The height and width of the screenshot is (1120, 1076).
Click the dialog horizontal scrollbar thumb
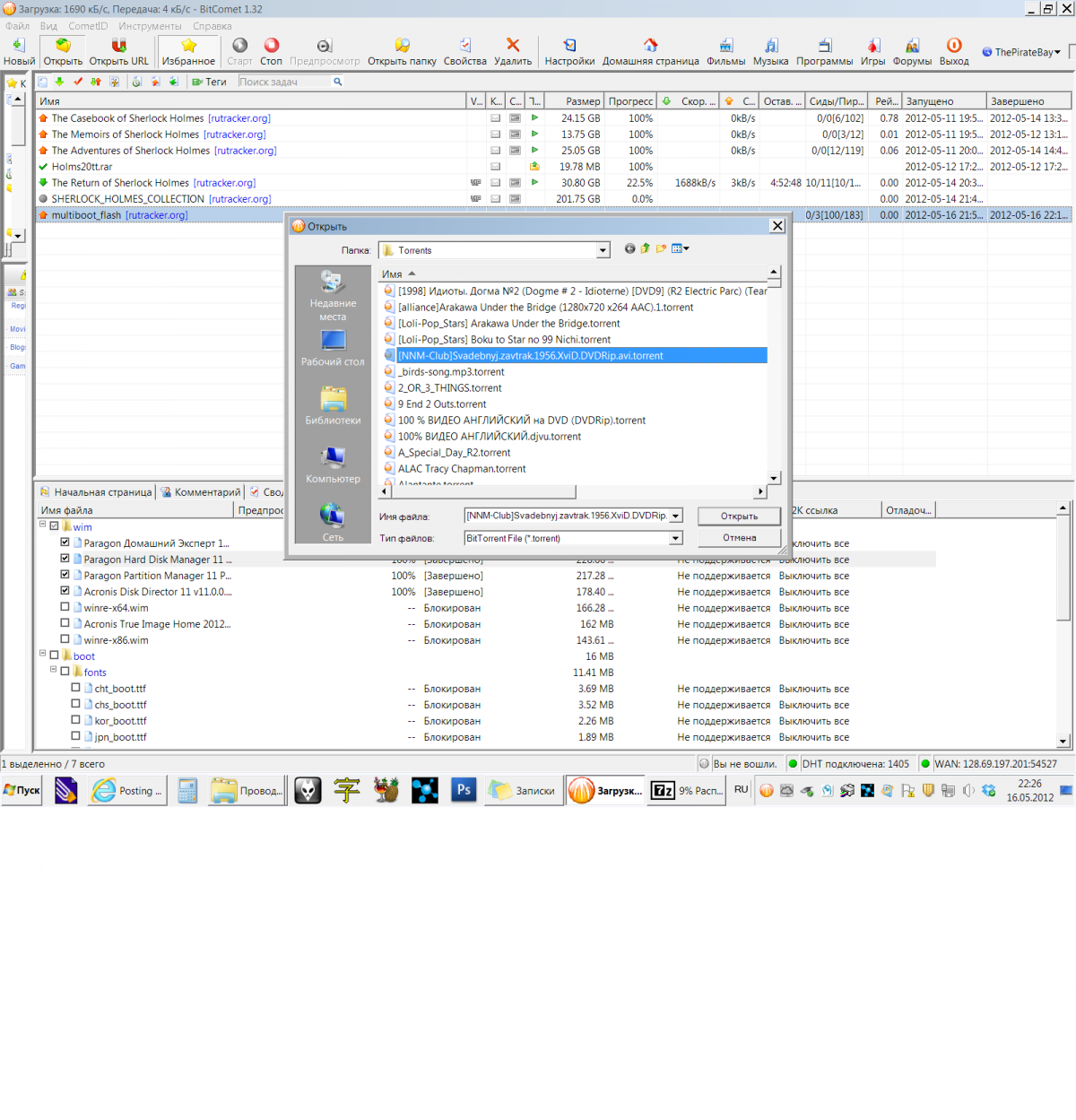click(482, 491)
